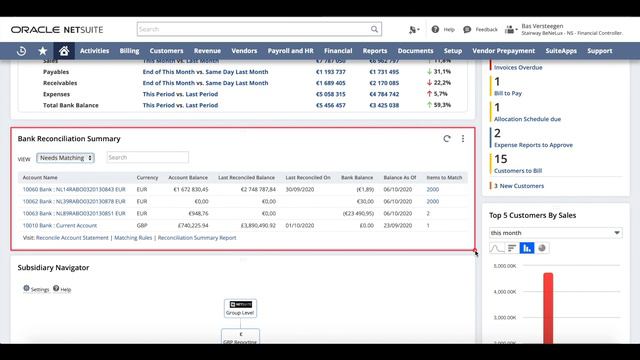Open the Payroll and HR menu
Screen dimensions: 640x360
[x=291, y=51]
